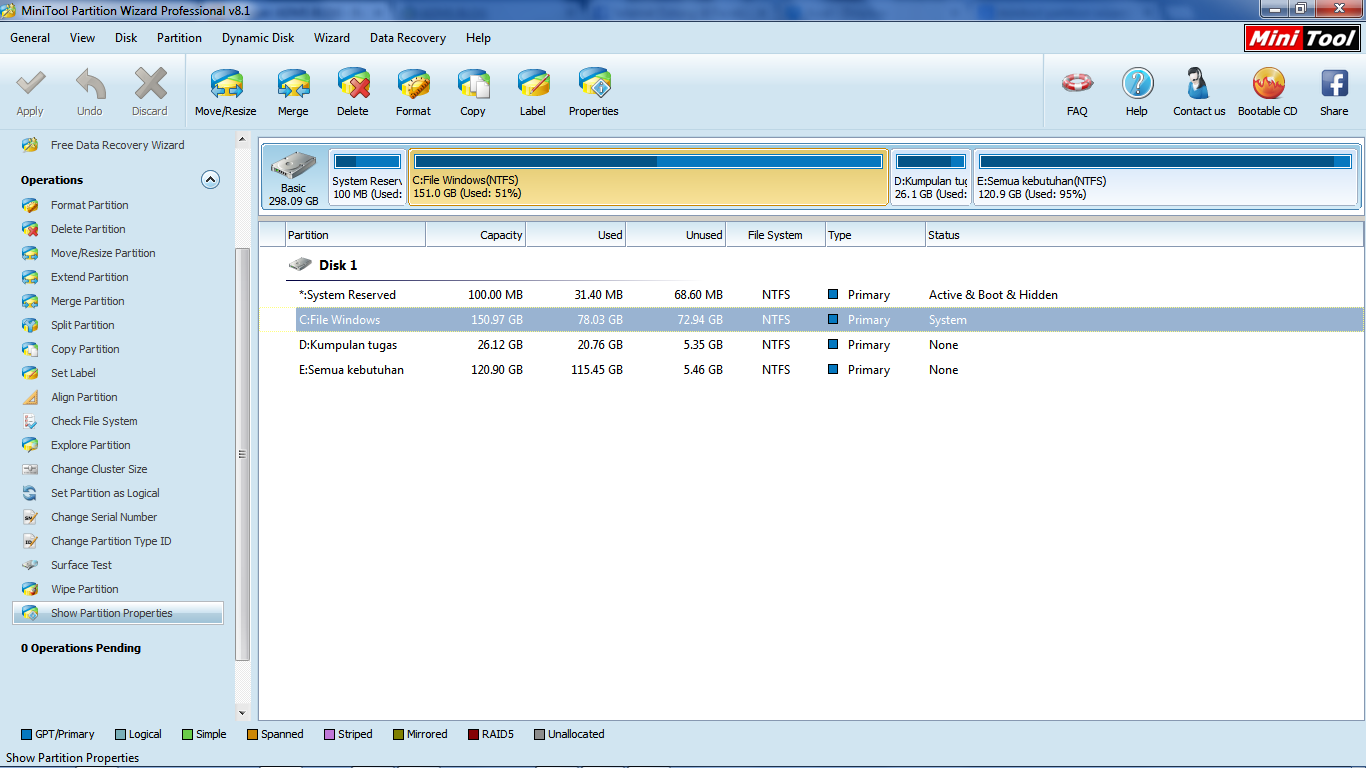Sort by the Used column header
1366x768 pixels.
[576, 235]
